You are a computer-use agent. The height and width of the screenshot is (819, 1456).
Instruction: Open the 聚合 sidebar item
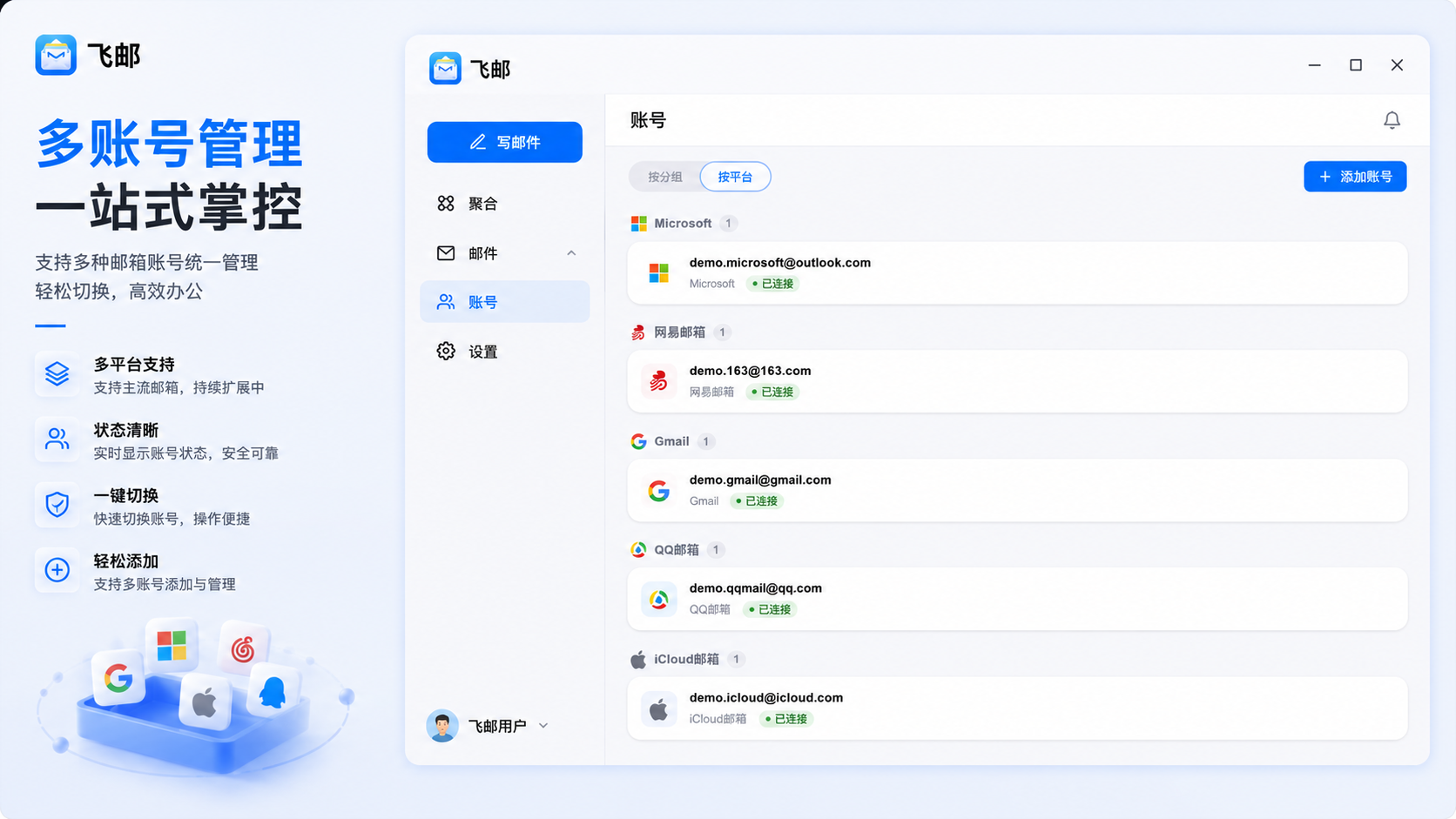point(504,204)
